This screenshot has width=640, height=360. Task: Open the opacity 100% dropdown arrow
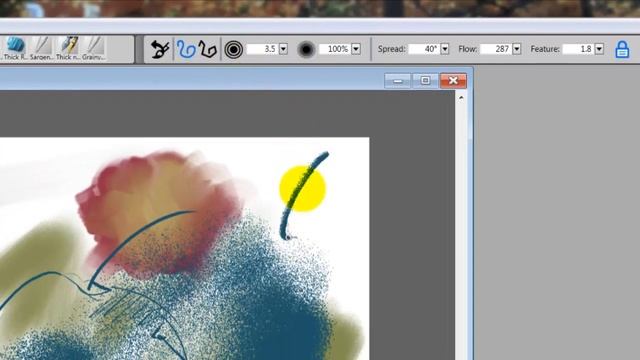356,49
